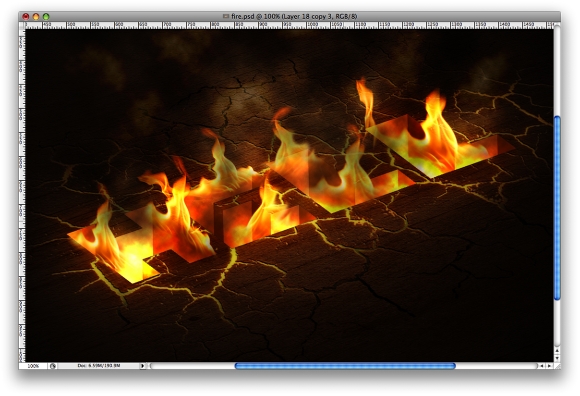580x396 pixels.
Task: Click the document size readout in status bar
Action: 99,366
